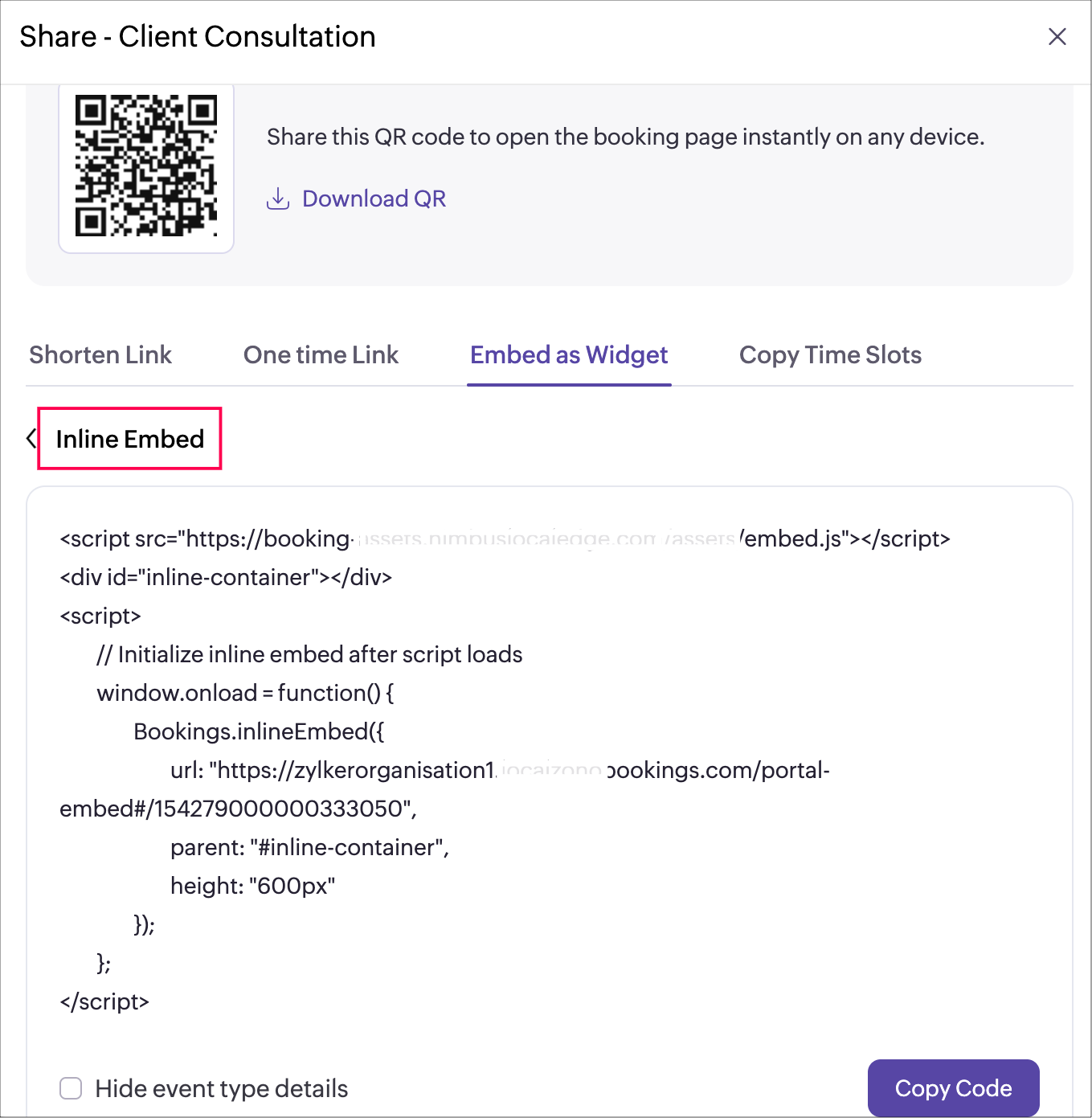This screenshot has width=1092, height=1118.
Task: Click the Share - Client Consultation title
Action: click(x=198, y=37)
